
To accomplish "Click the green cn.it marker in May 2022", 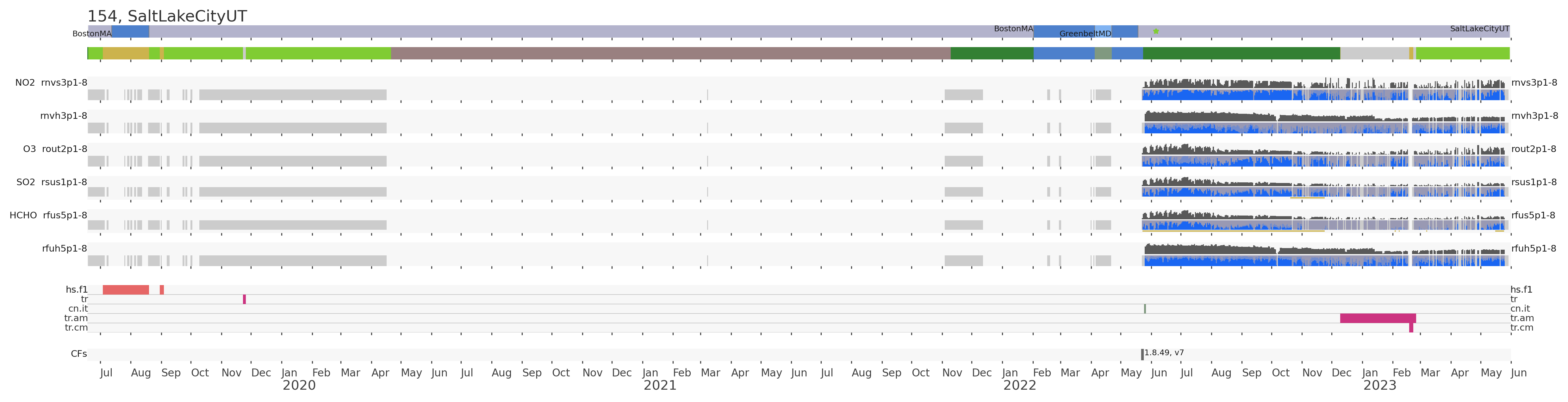I will coord(1144,309).
